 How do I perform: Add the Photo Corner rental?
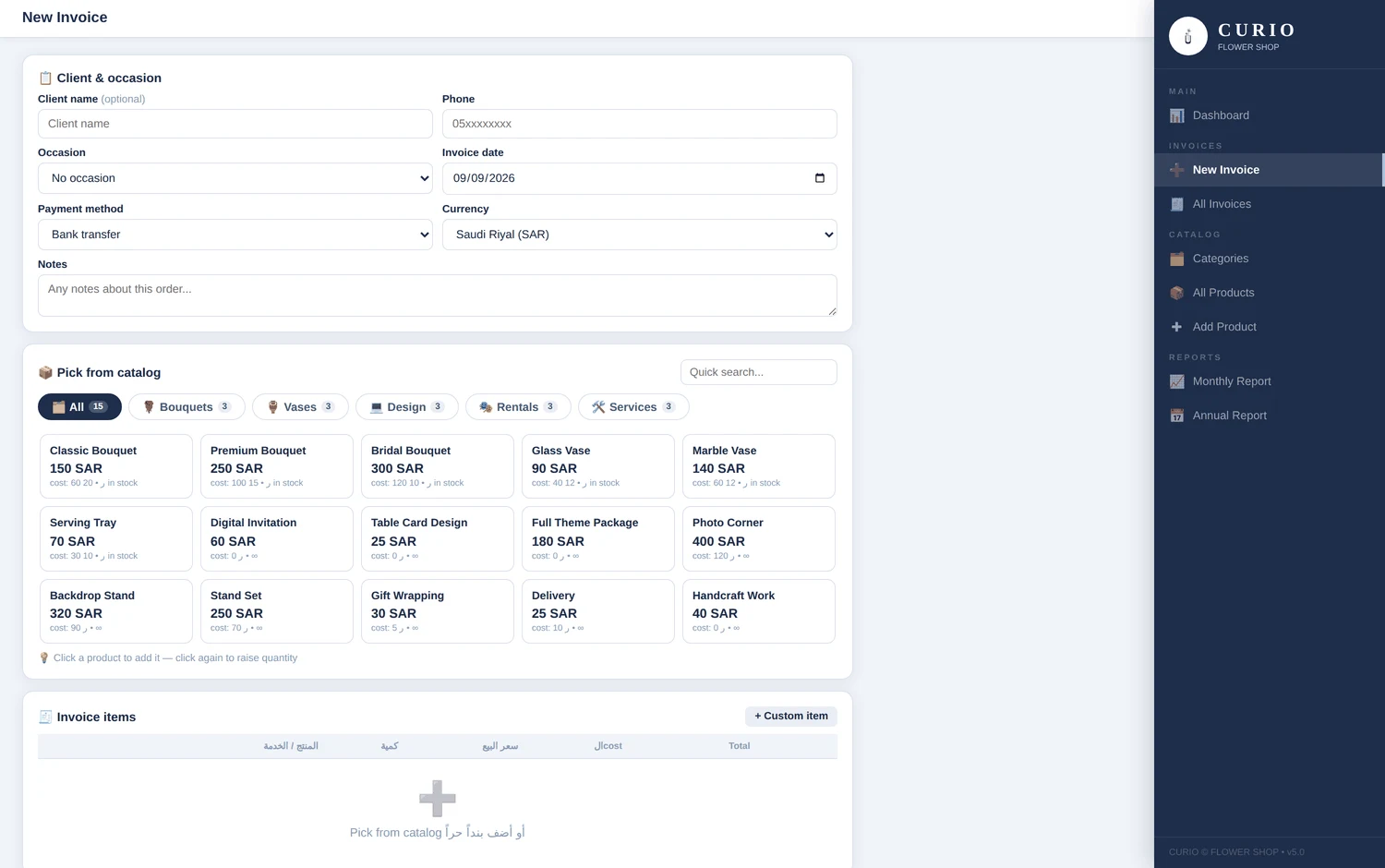click(x=759, y=539)
